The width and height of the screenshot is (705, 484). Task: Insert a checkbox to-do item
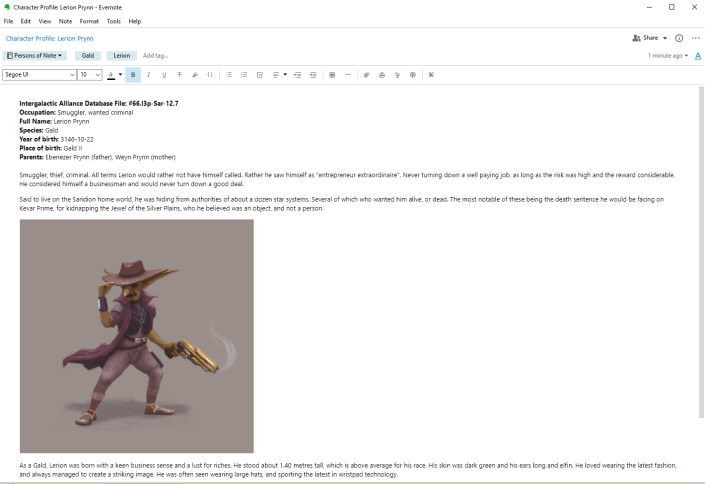click(x=260, y=75)
